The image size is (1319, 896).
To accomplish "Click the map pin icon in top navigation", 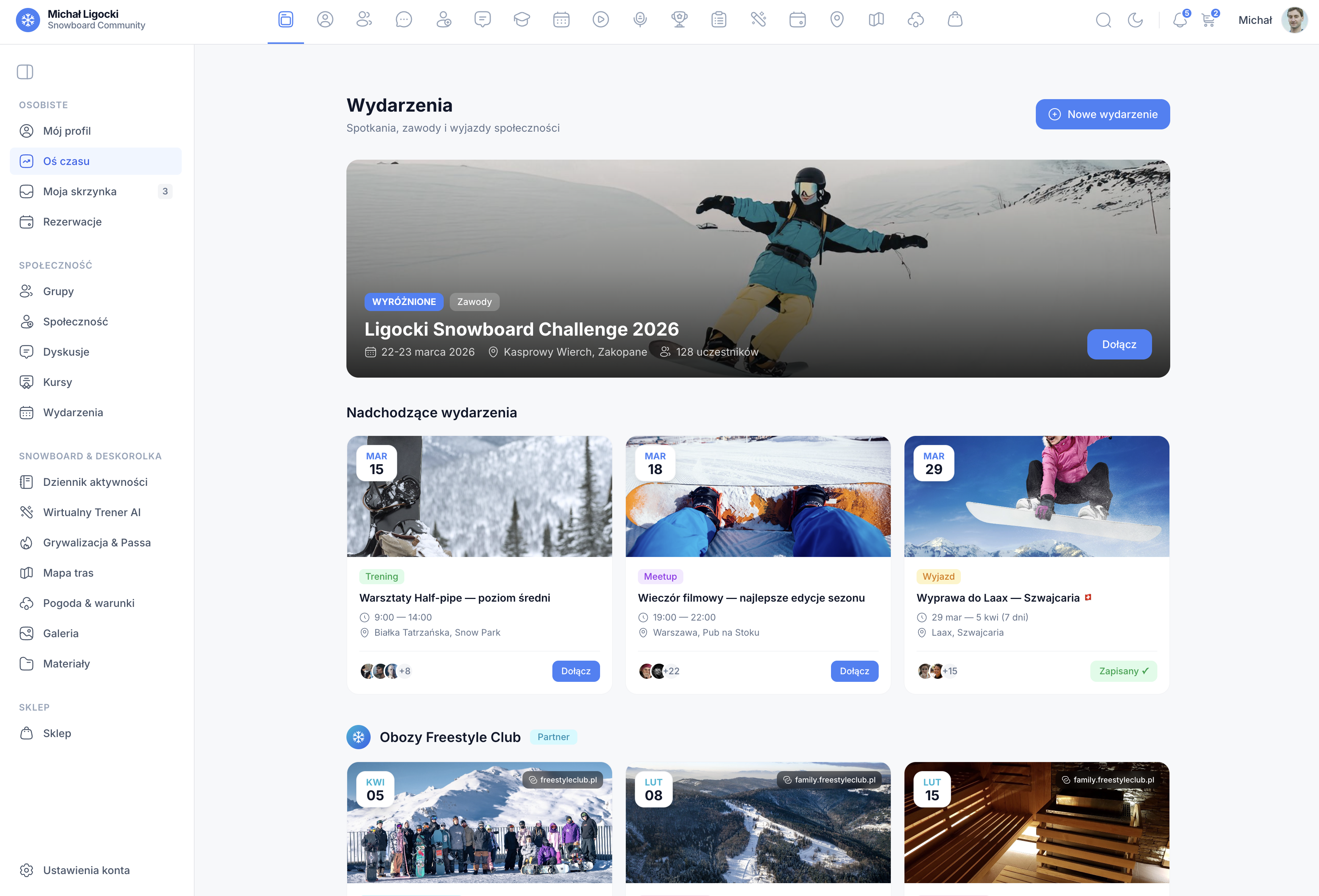I will pyautogui.click(x=837, y=20).
